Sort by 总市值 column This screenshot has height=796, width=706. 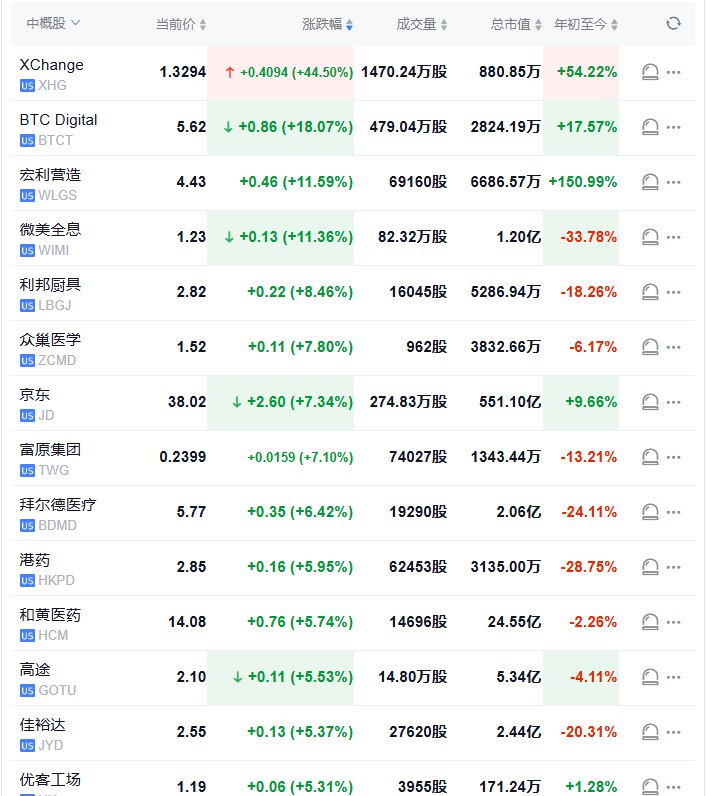(x=516, y=24)
